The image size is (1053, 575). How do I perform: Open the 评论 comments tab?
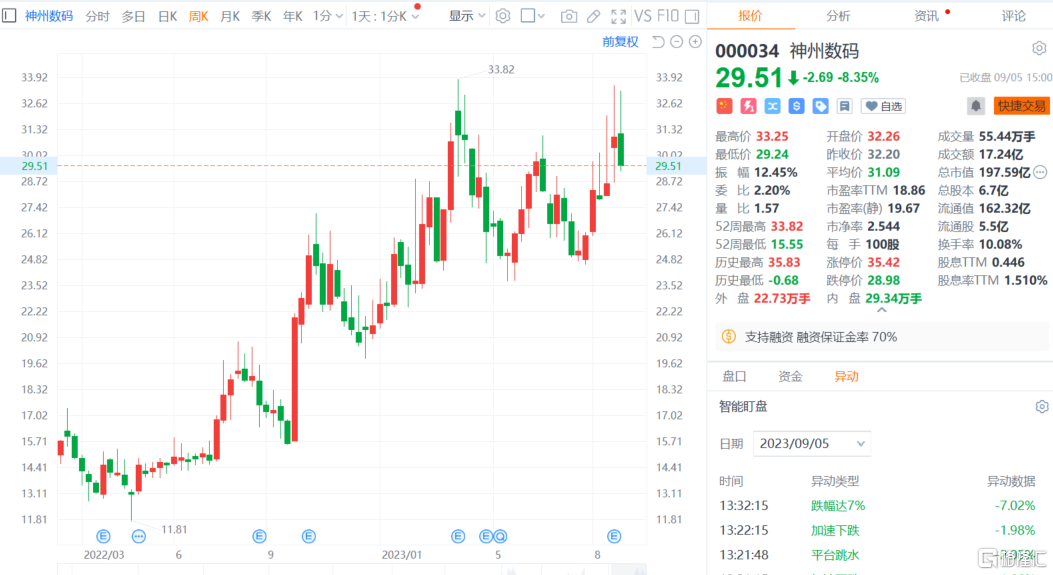point(1013,15)
